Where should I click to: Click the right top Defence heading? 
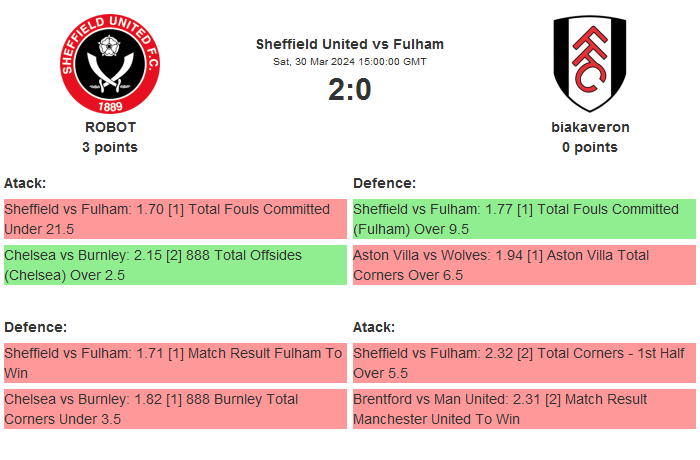(384, 183)
